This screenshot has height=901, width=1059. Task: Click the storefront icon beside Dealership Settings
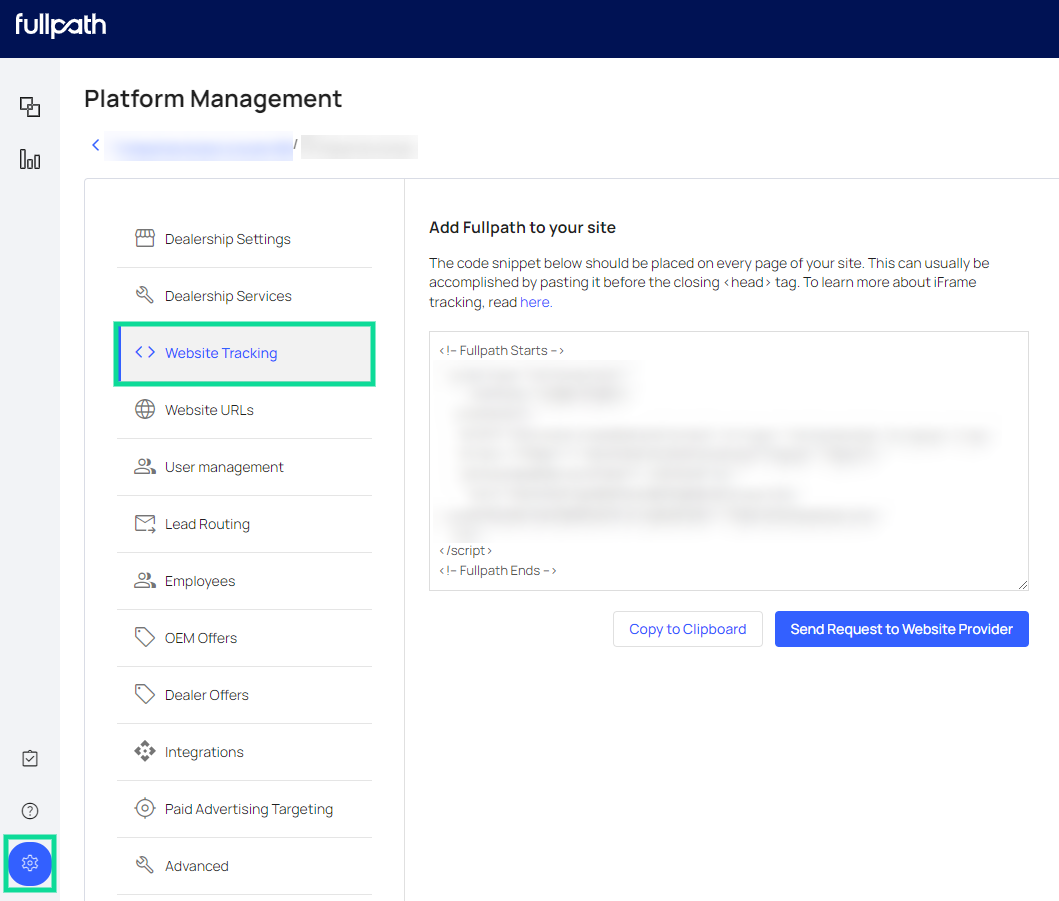(x=145, y=239)
